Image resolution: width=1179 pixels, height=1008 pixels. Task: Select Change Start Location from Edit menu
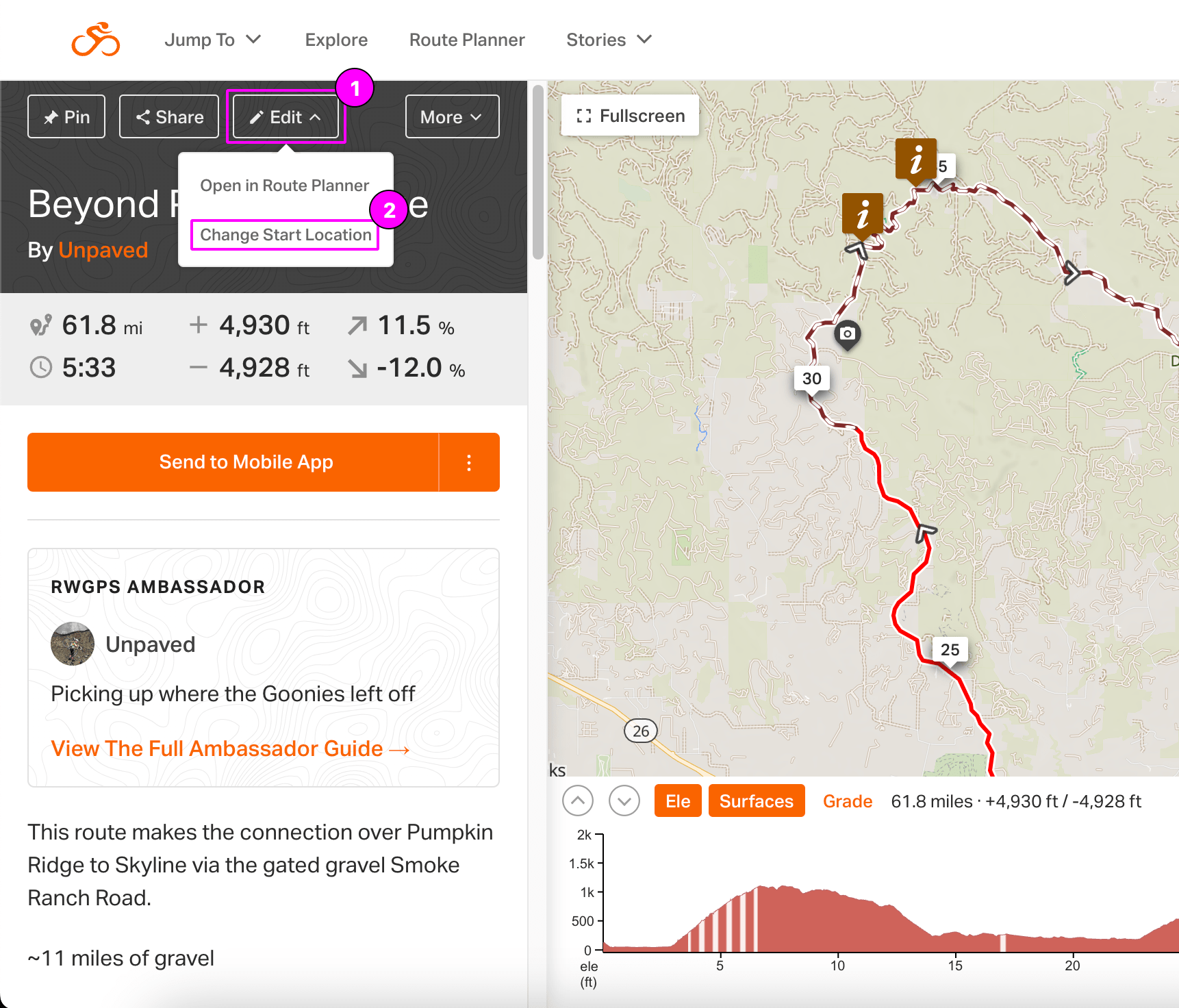[284, 235]
